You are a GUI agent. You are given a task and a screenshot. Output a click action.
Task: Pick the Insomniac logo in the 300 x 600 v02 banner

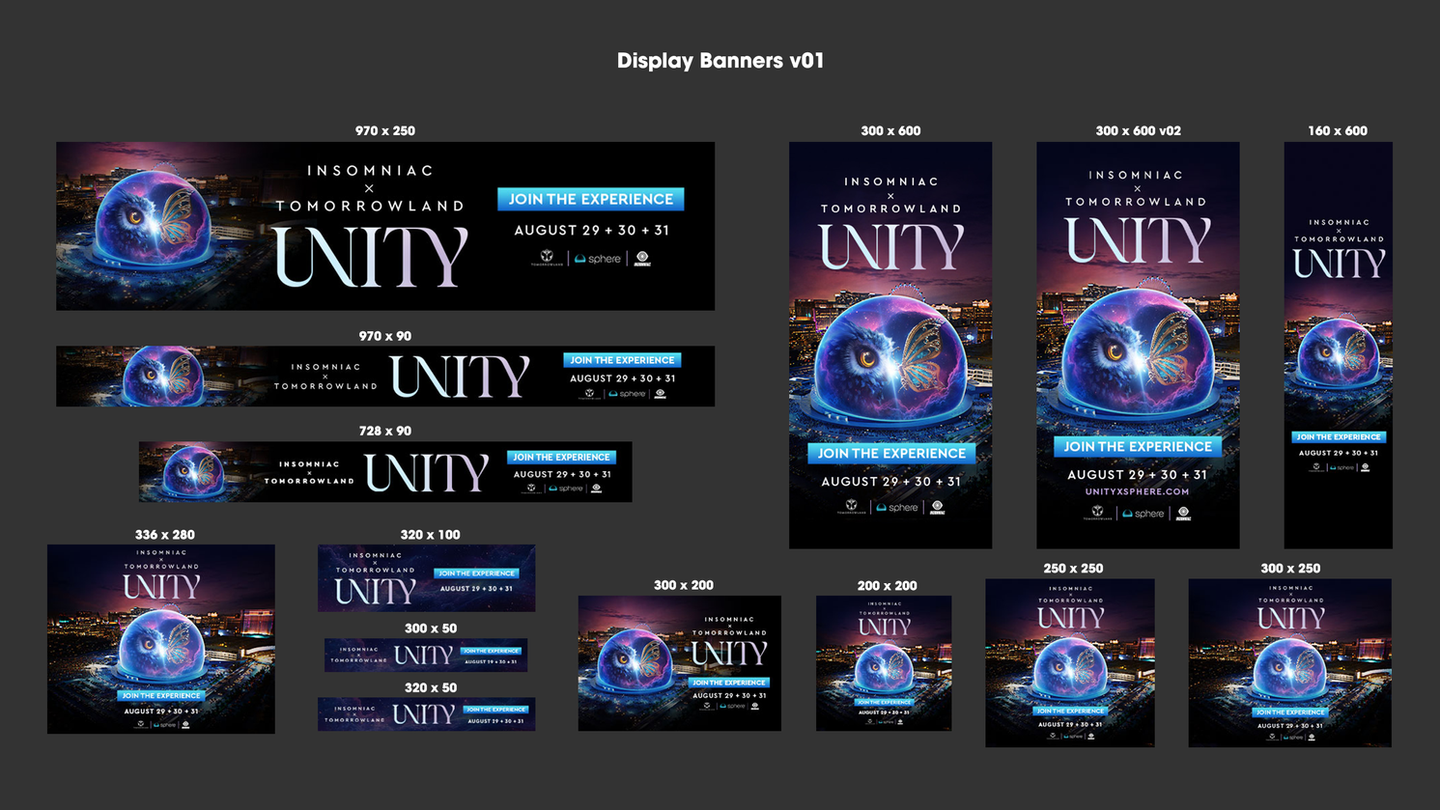[x=1184, y=514]
